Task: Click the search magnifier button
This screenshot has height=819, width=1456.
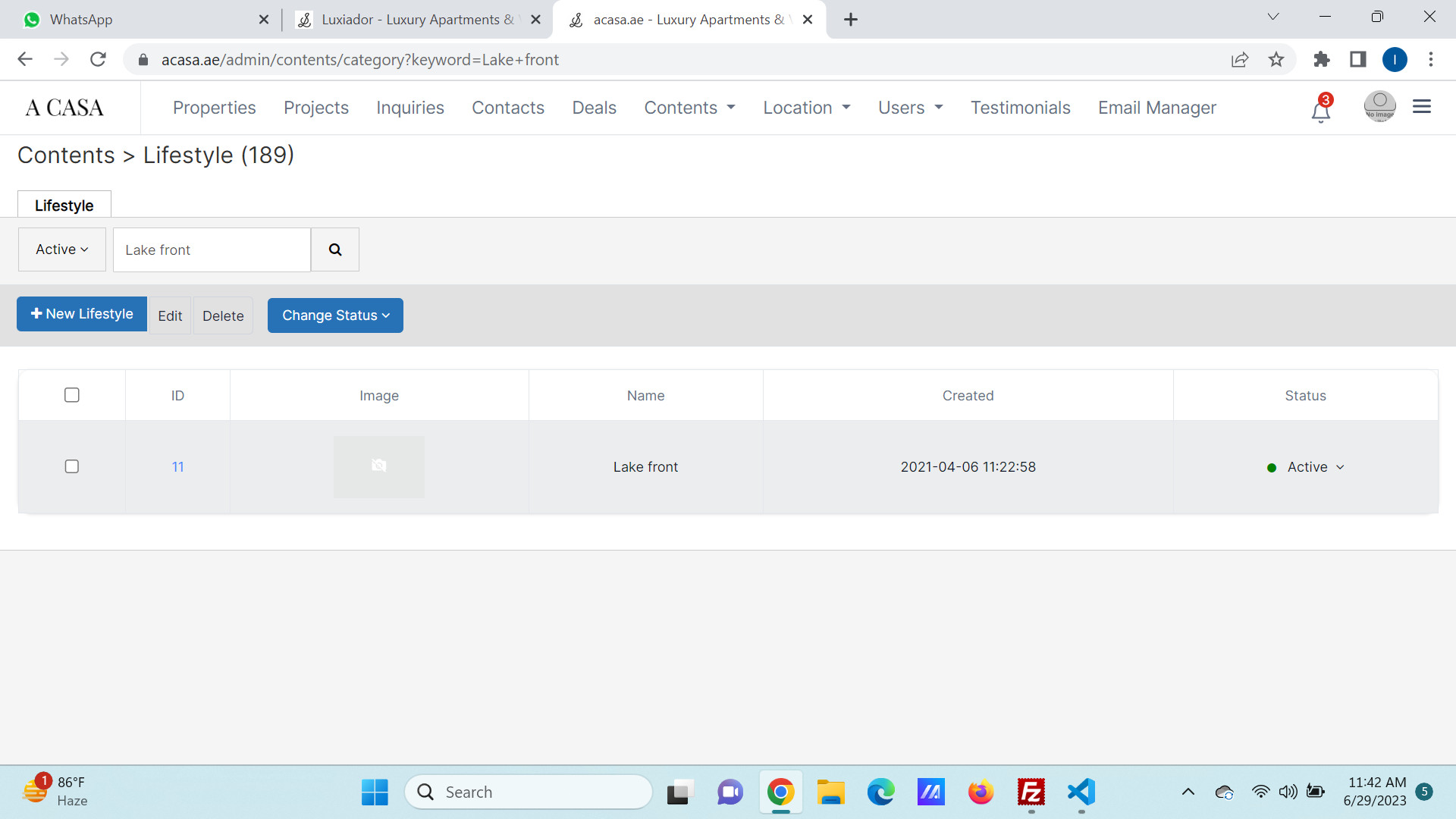Action: point(334,249)
